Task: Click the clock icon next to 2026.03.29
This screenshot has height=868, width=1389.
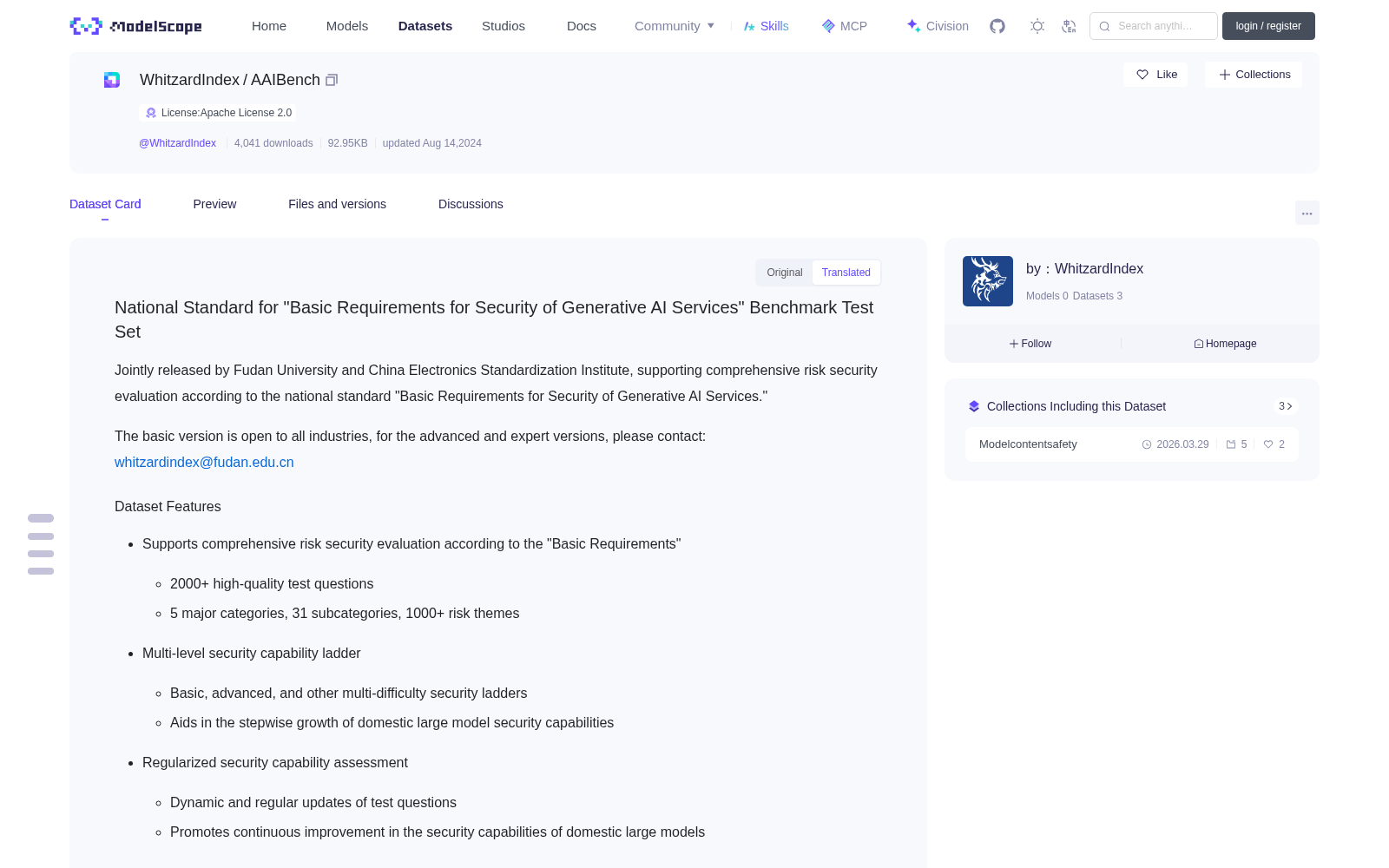Action: 1147,444
